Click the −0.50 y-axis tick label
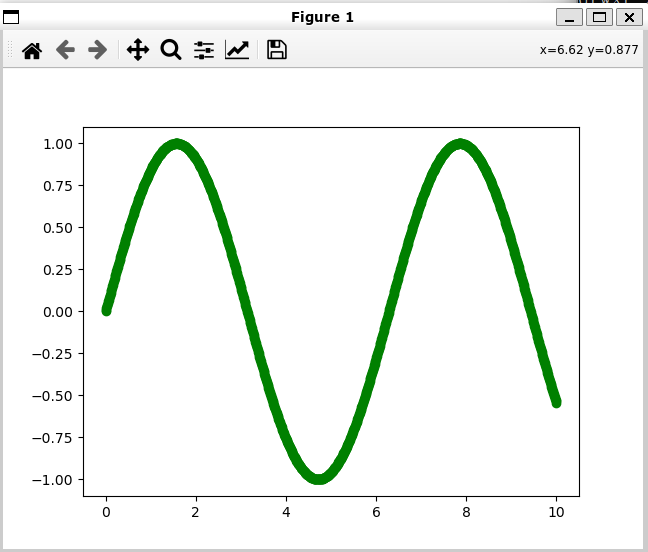648x552 pixels. (52, 396)
